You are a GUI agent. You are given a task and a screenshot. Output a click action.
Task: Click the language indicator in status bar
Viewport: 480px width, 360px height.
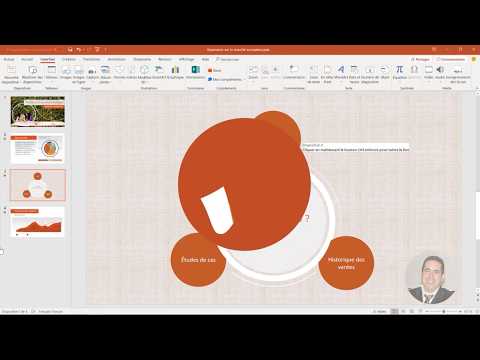51,311
